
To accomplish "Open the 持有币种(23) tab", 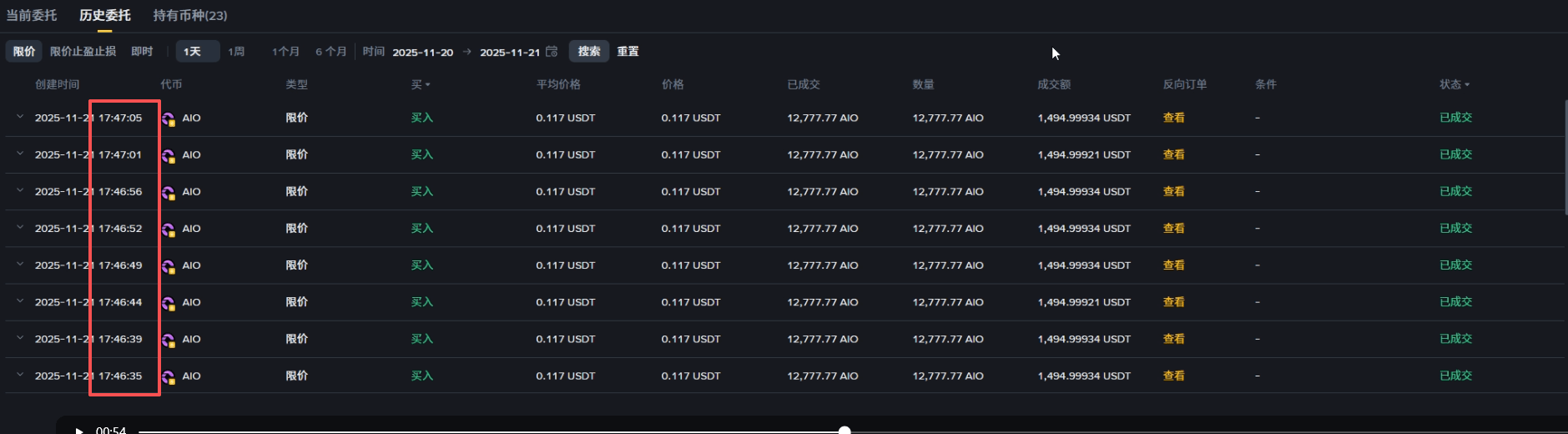I will pos(190,16).
